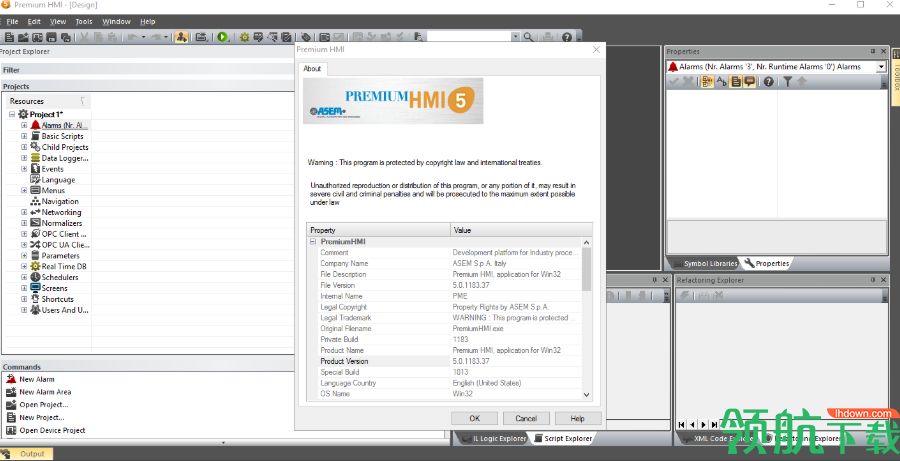Open the Properties object selector dropdown
900x461 pixels.
pyautogui.click(x=881, y=67)
